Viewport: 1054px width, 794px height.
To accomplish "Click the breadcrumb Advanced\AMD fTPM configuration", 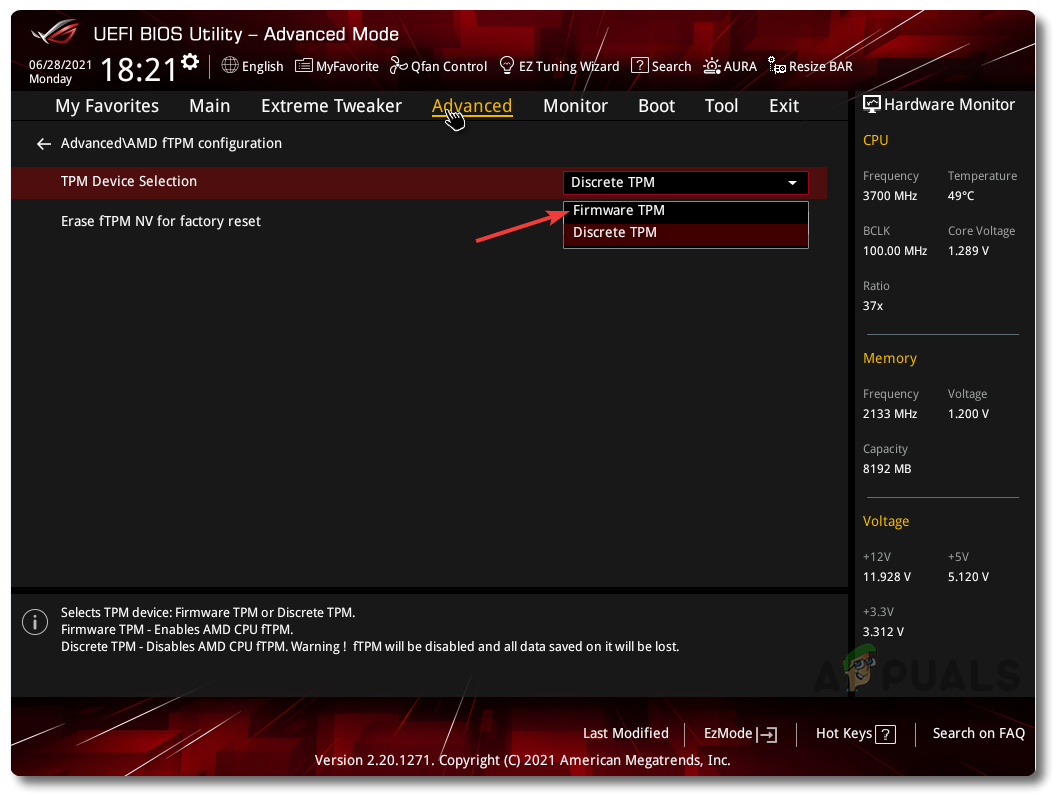I will click(171, 143).
